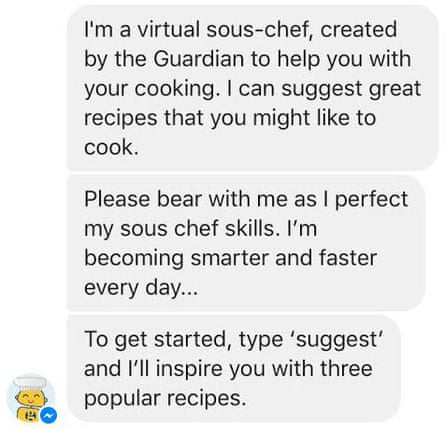Open the chef robot avatar profile
Image resolution: width=445 pixels, height=430 pixels.
31,398
